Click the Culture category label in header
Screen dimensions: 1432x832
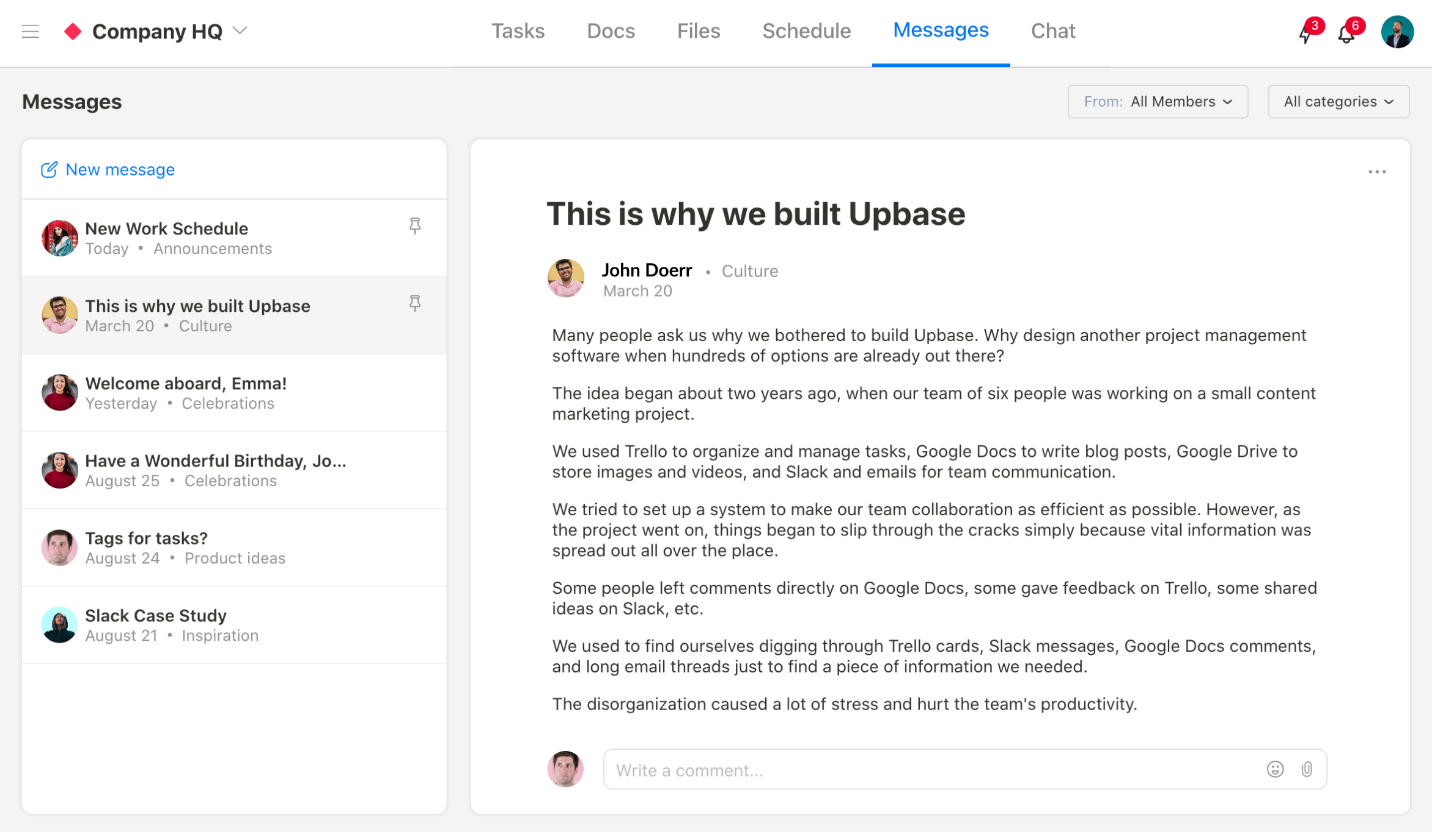(x=750, y=271)
